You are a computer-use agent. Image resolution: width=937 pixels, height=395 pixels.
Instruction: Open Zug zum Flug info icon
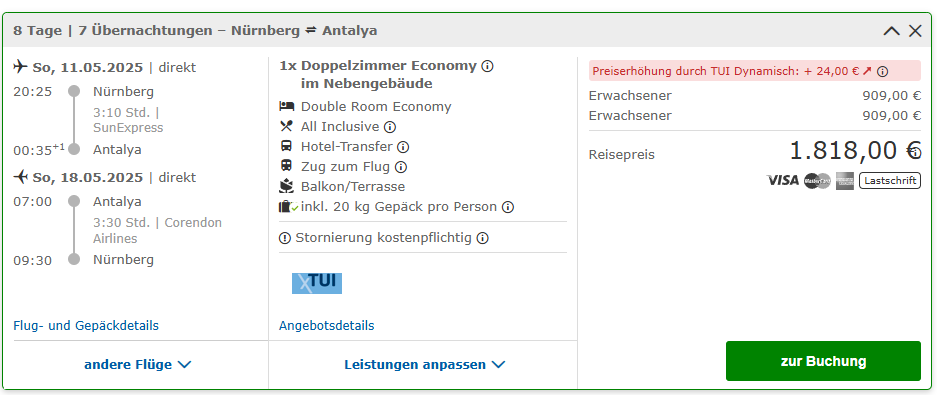(x=401, y=167)
